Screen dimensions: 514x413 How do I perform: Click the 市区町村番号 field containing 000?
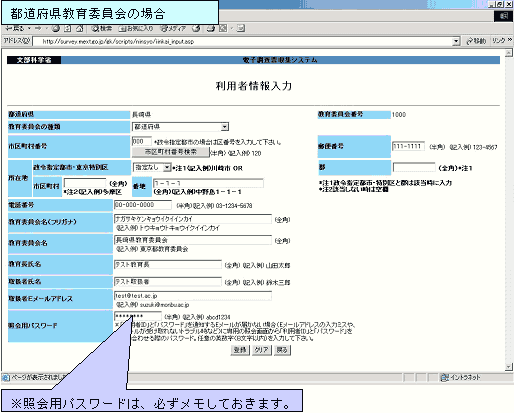(142, 141)
